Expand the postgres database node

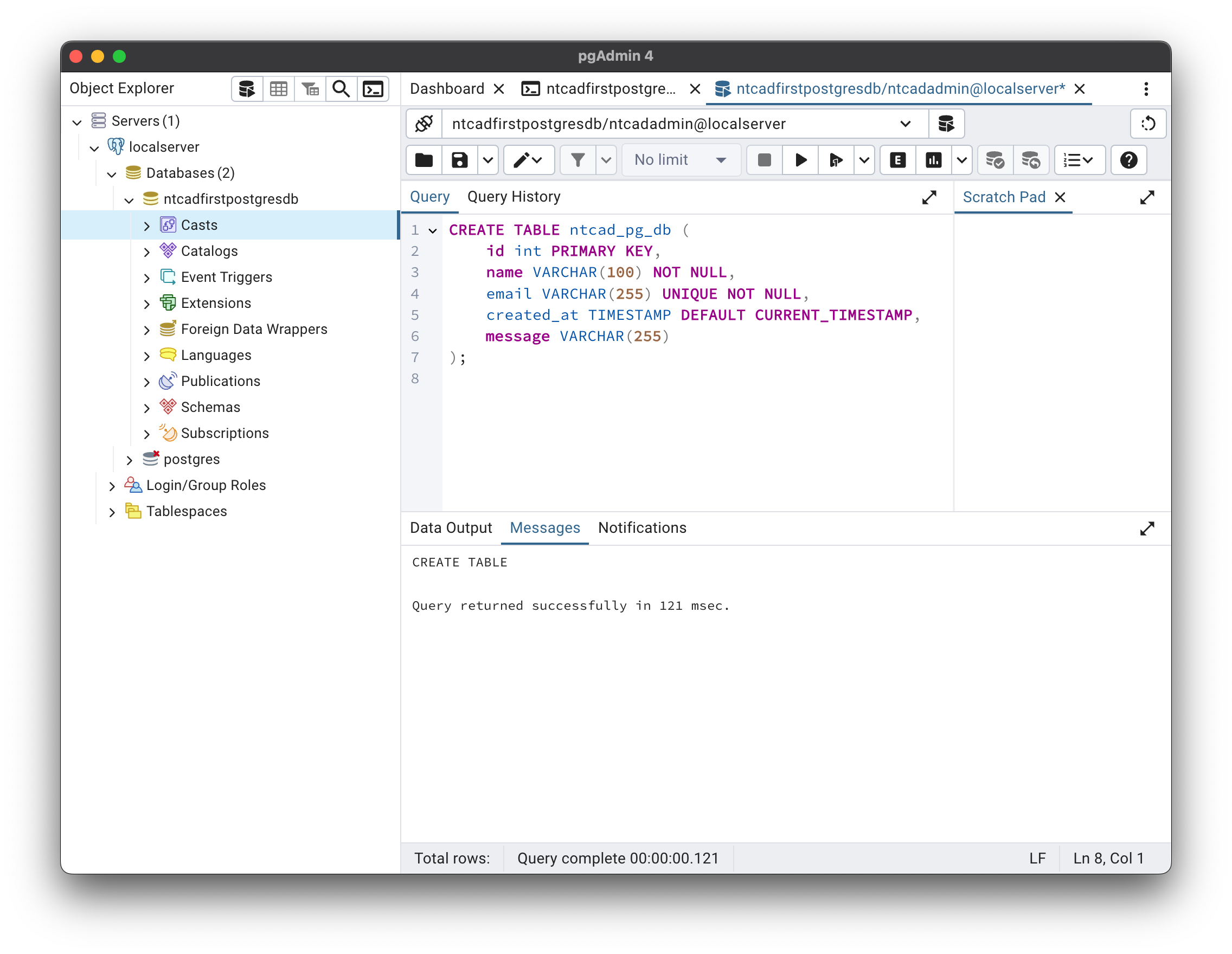pyautogui.click(x=129, y=460)
